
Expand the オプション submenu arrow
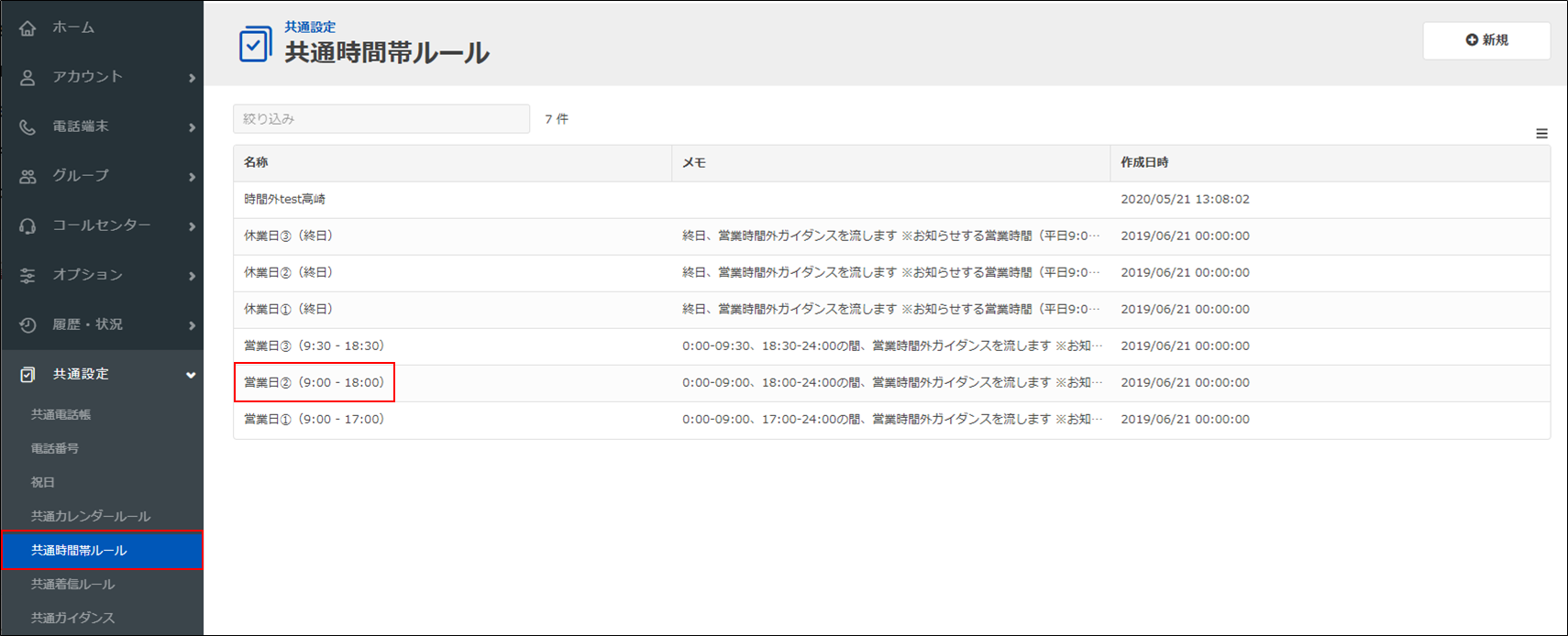pos(192,276)
